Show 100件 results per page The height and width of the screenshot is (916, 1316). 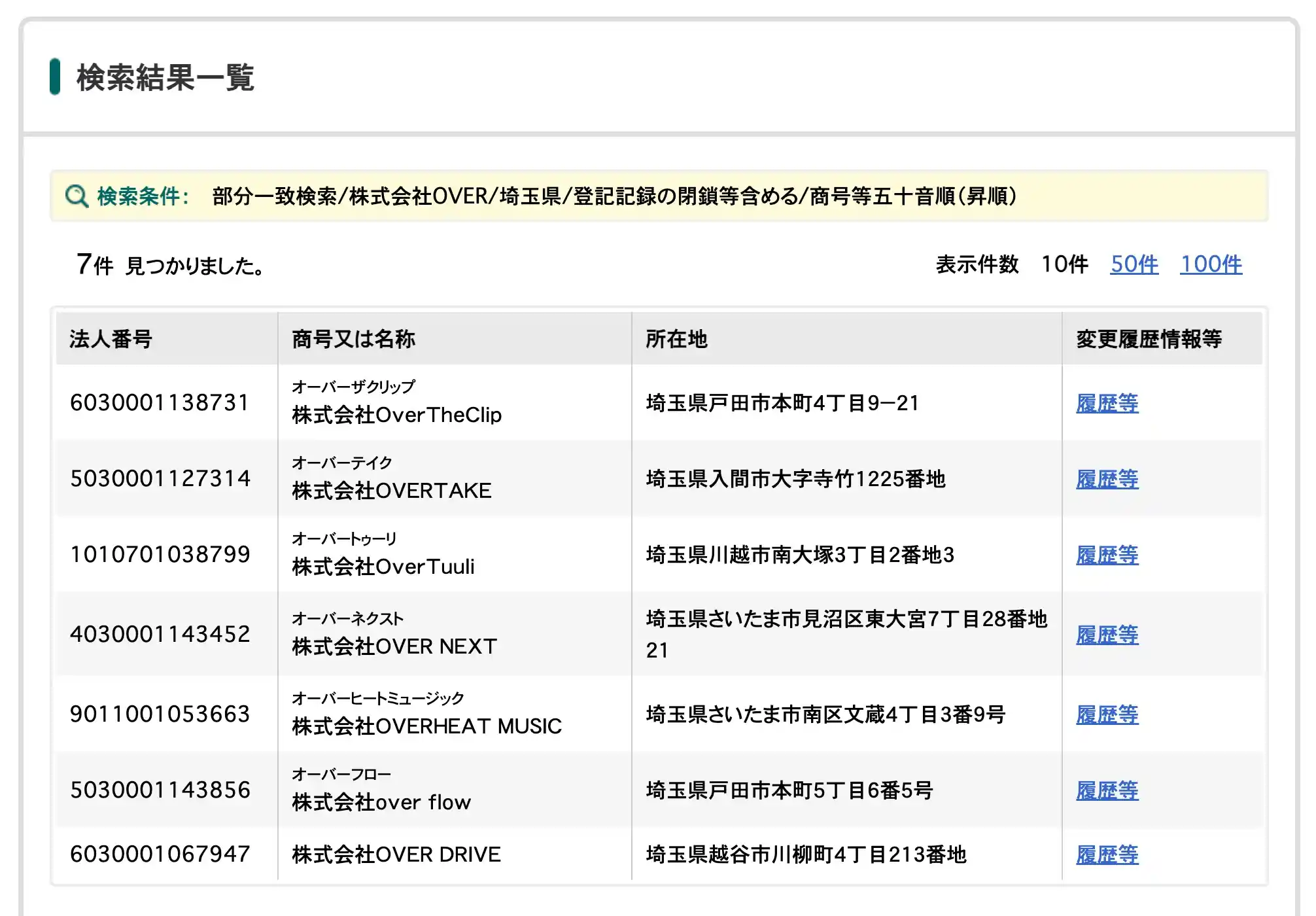pyautogui.click(x=1210, y=264)
